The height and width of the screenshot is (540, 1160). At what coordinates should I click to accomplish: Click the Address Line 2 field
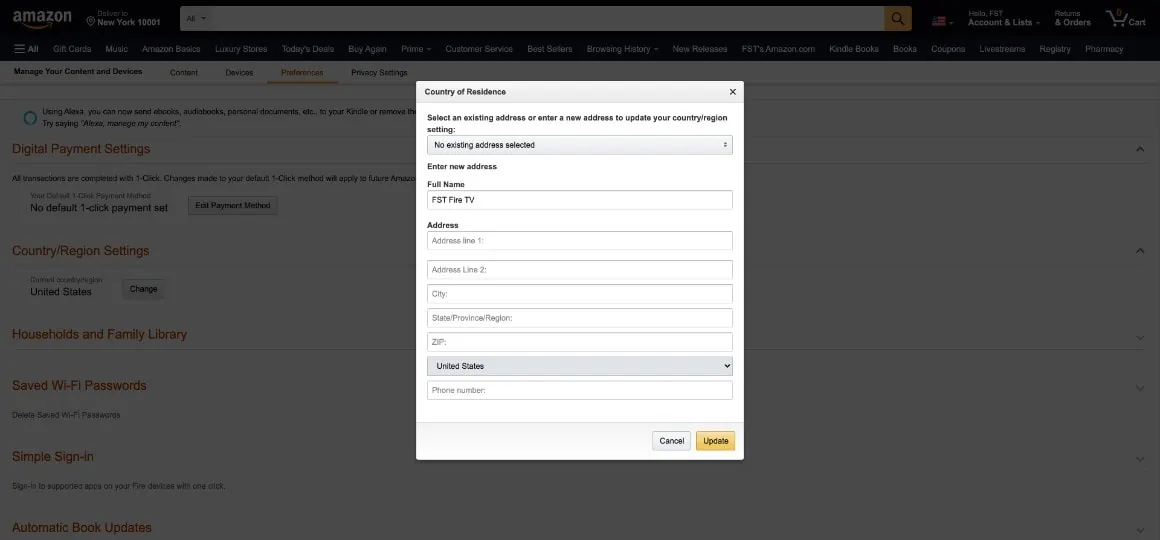(x=579, y=270)
